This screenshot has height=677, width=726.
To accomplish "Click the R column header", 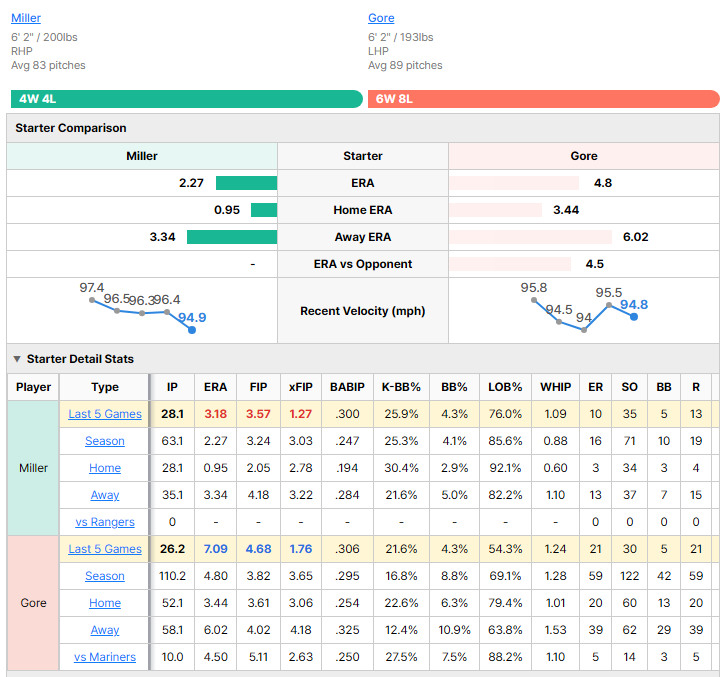I will click(x=696, y=387).
